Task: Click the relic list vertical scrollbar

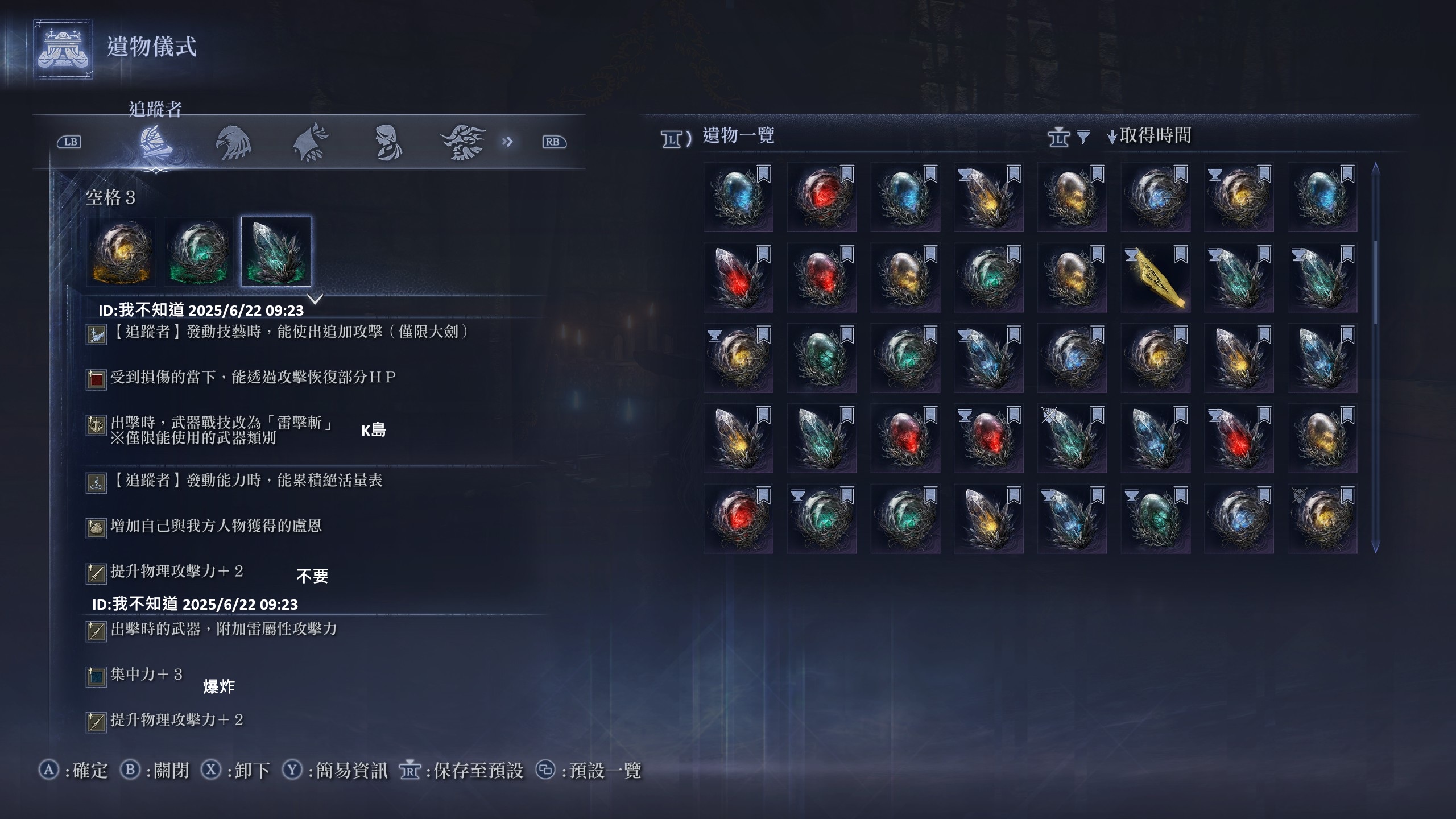Action: click(1376, 357)
